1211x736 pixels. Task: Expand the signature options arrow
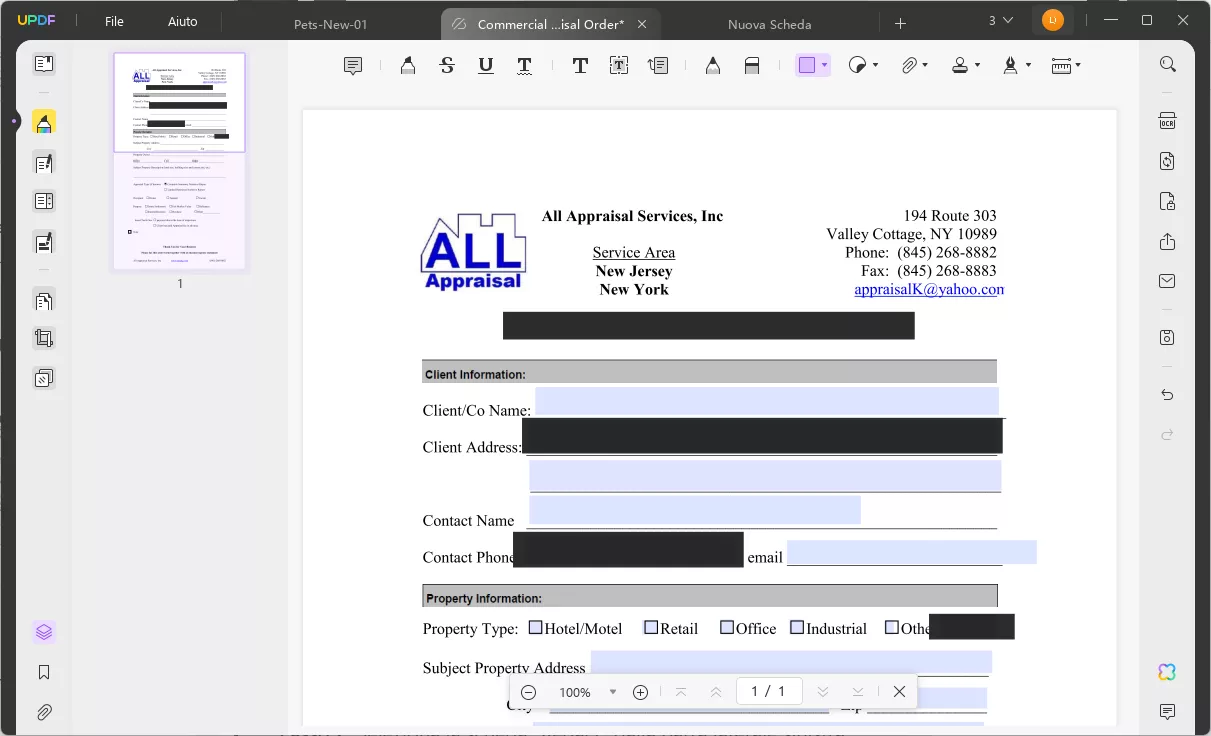pyautogui.click(x=1027, y=66)
